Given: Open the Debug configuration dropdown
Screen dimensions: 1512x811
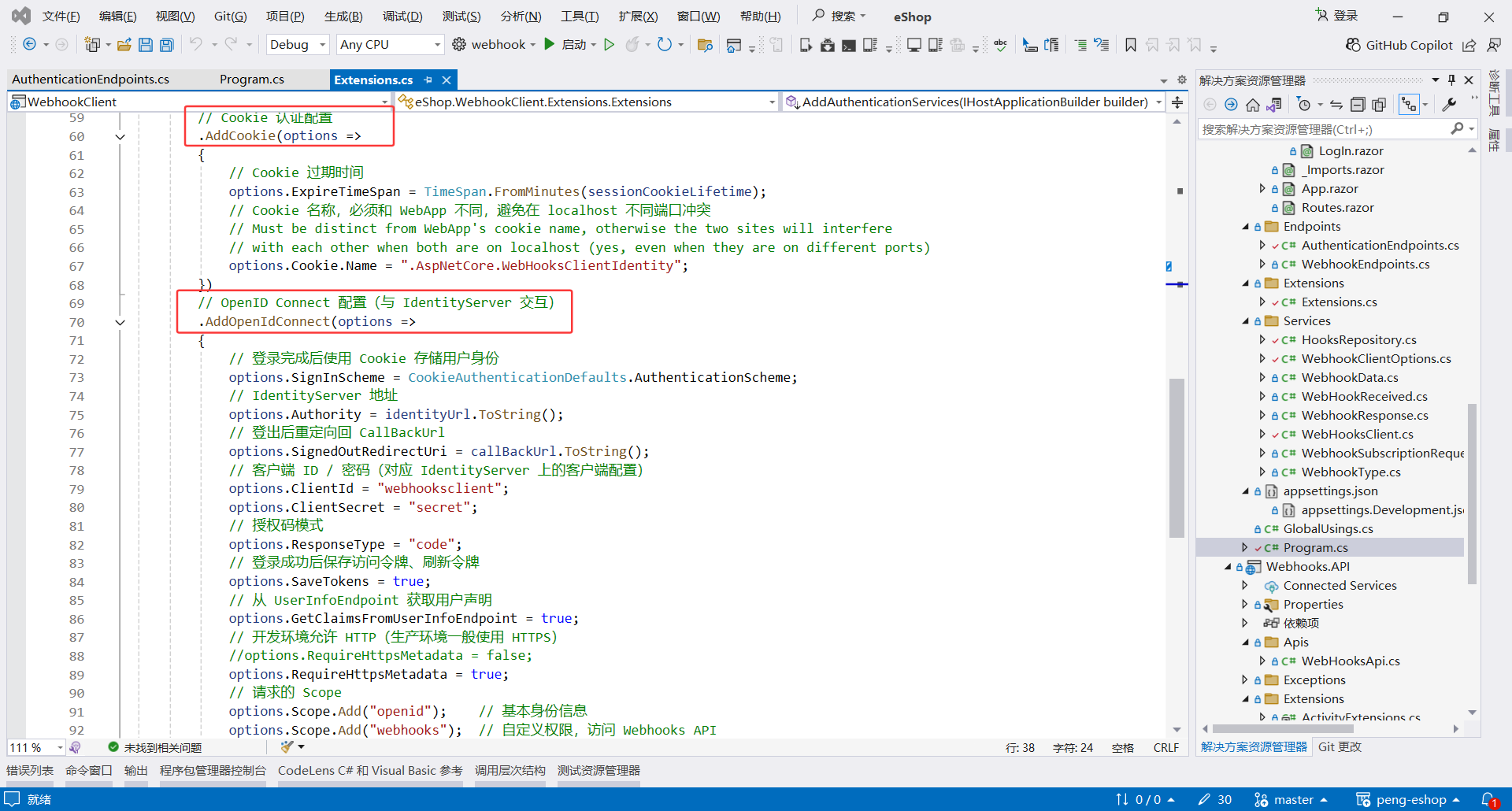Looking at the screenshot, I should point(298,45).
